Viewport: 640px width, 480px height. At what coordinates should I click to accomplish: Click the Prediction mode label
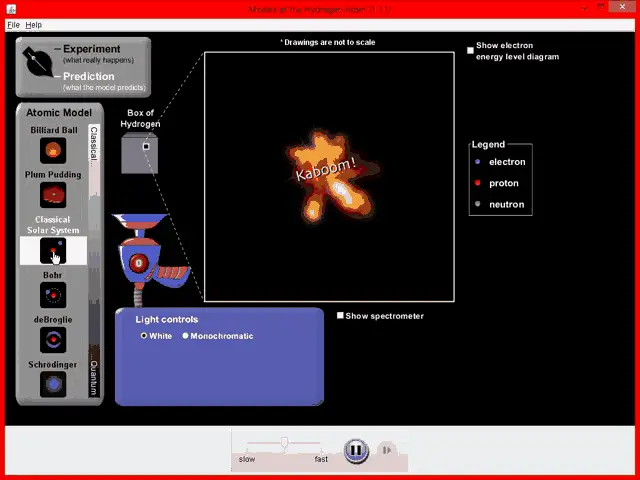91,76
